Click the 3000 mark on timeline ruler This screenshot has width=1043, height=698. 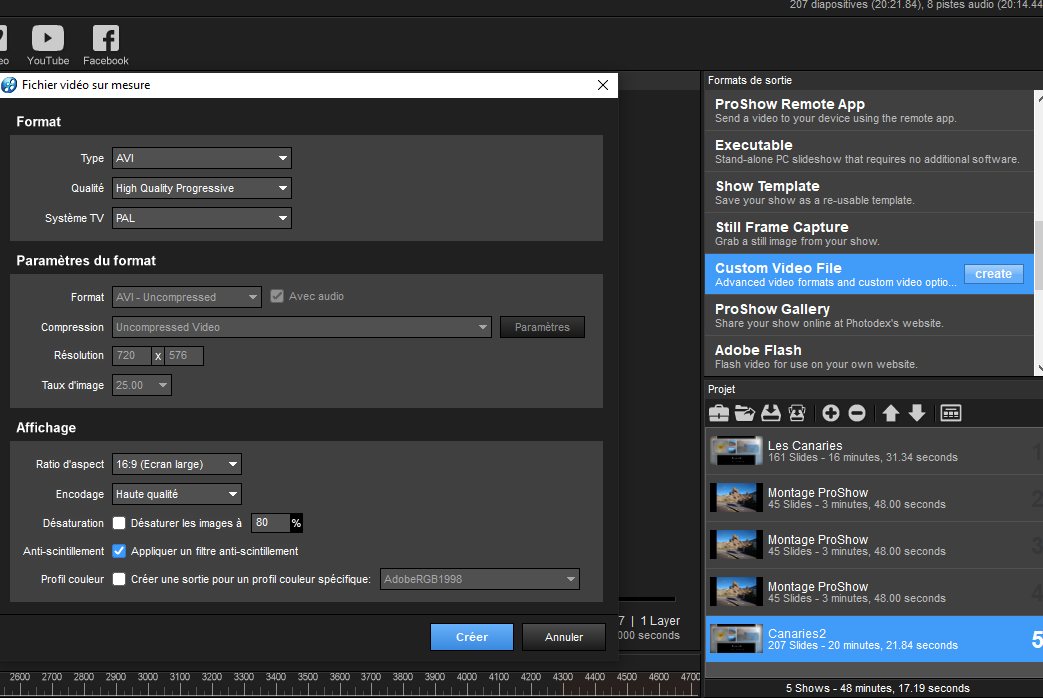coord(148,677)
